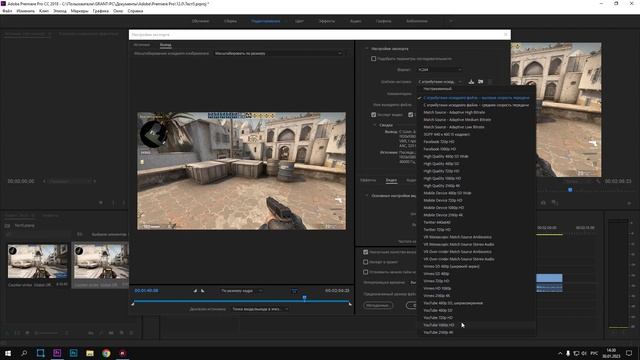640x360 pixels.
Task: Switch to the Effects workspace
Action: 327,21
